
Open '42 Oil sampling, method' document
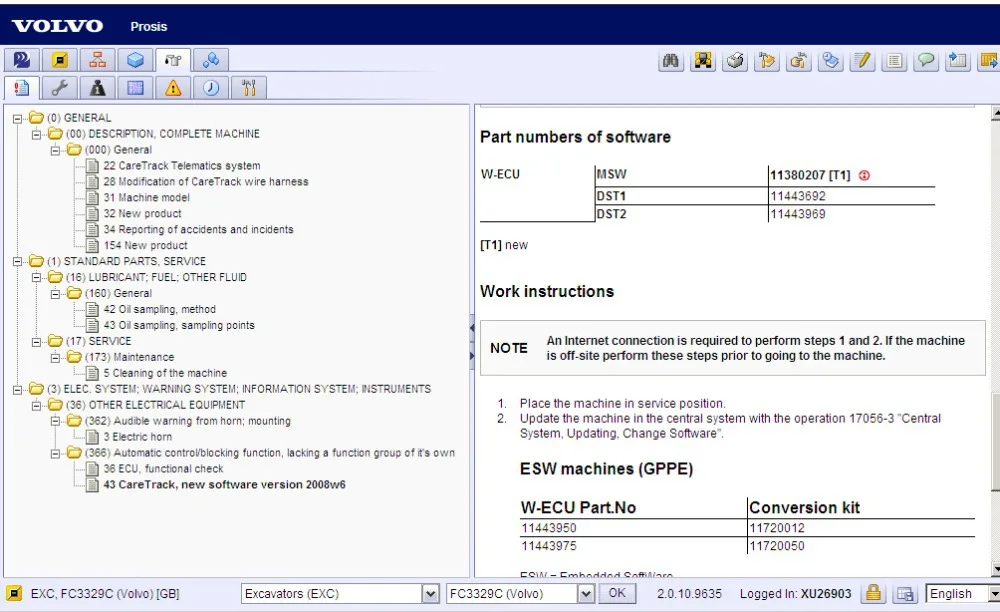click(159, 310)
